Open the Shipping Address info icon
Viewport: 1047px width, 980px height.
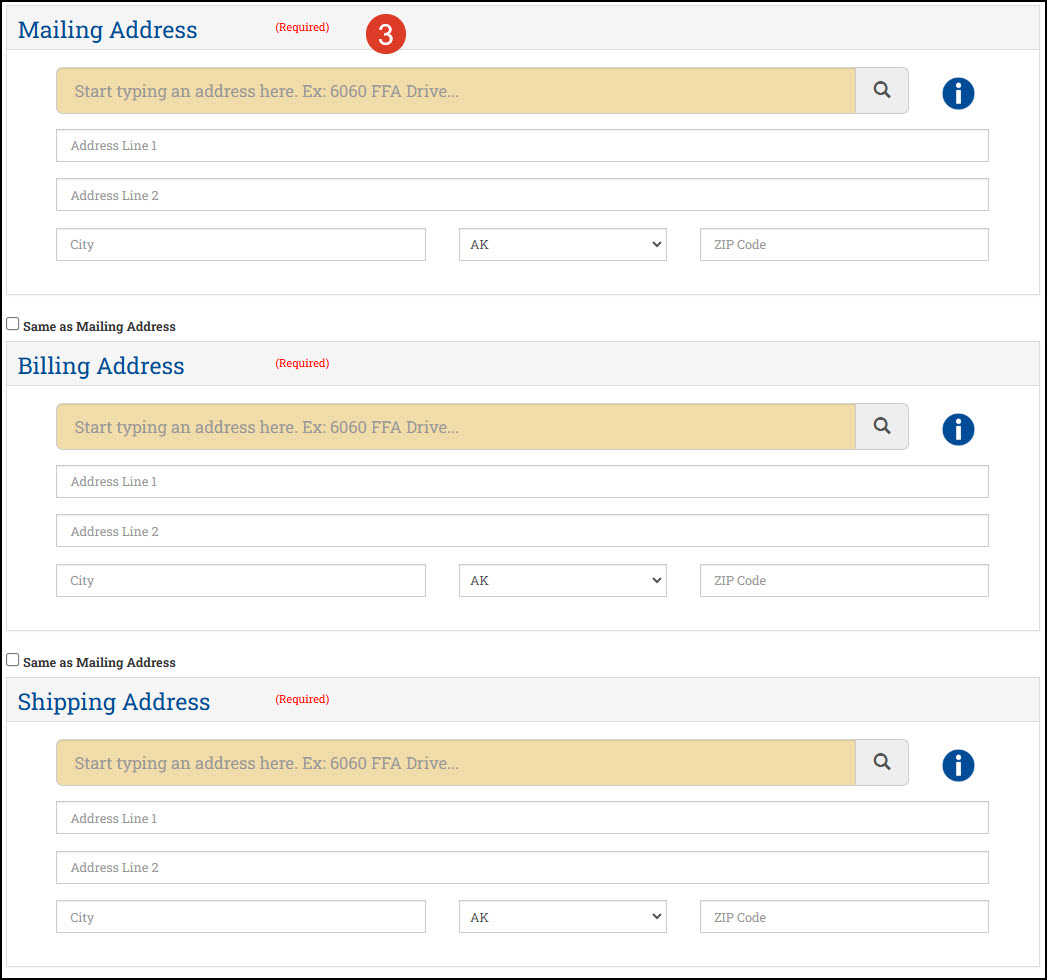point(958,765)
